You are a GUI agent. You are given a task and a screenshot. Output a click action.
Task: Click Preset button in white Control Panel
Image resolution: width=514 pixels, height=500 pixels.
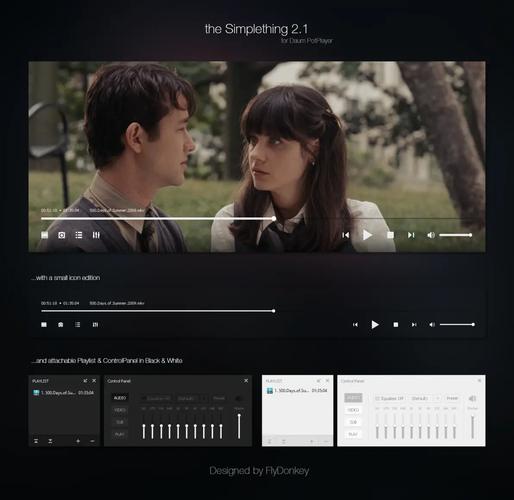pos(452,398)
